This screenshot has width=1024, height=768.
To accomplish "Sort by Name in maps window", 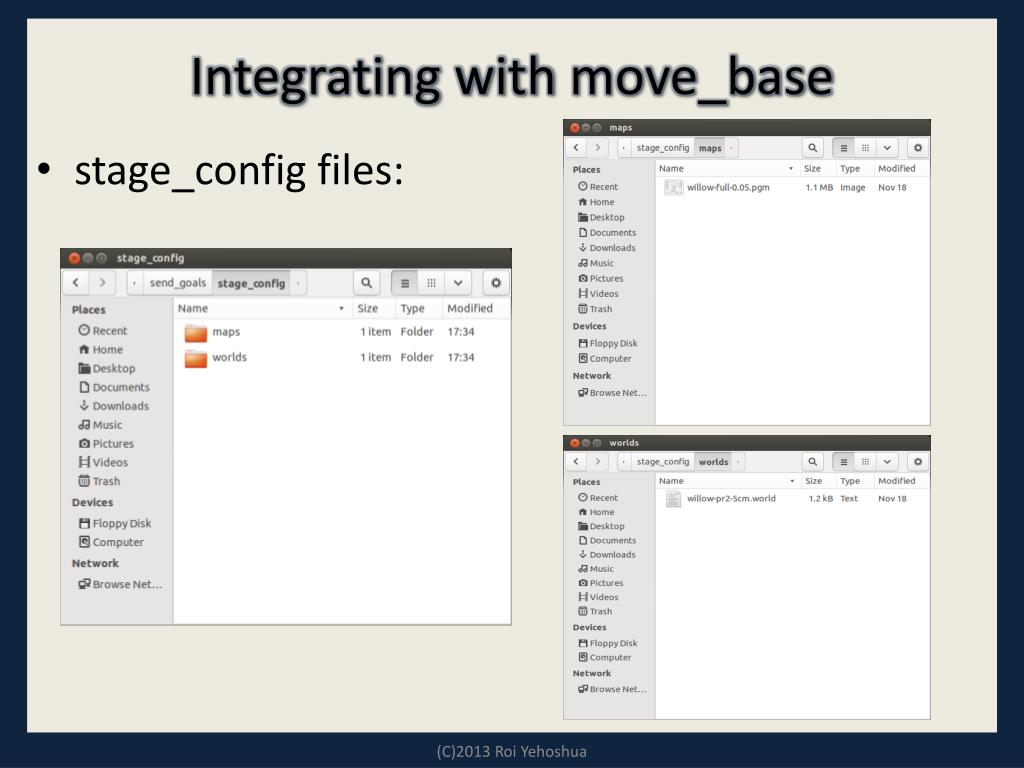I will pyautogui.click(x=727, y=168).
